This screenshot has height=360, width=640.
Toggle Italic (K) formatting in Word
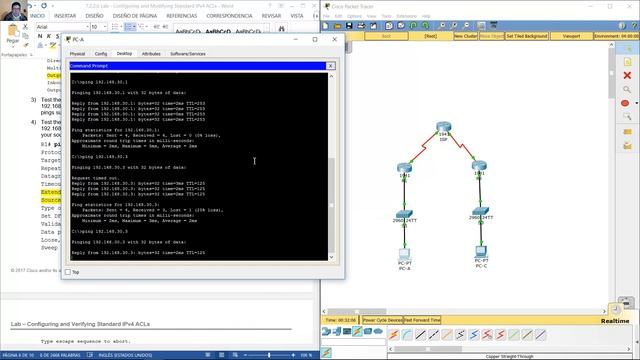(x=49, y=36)
